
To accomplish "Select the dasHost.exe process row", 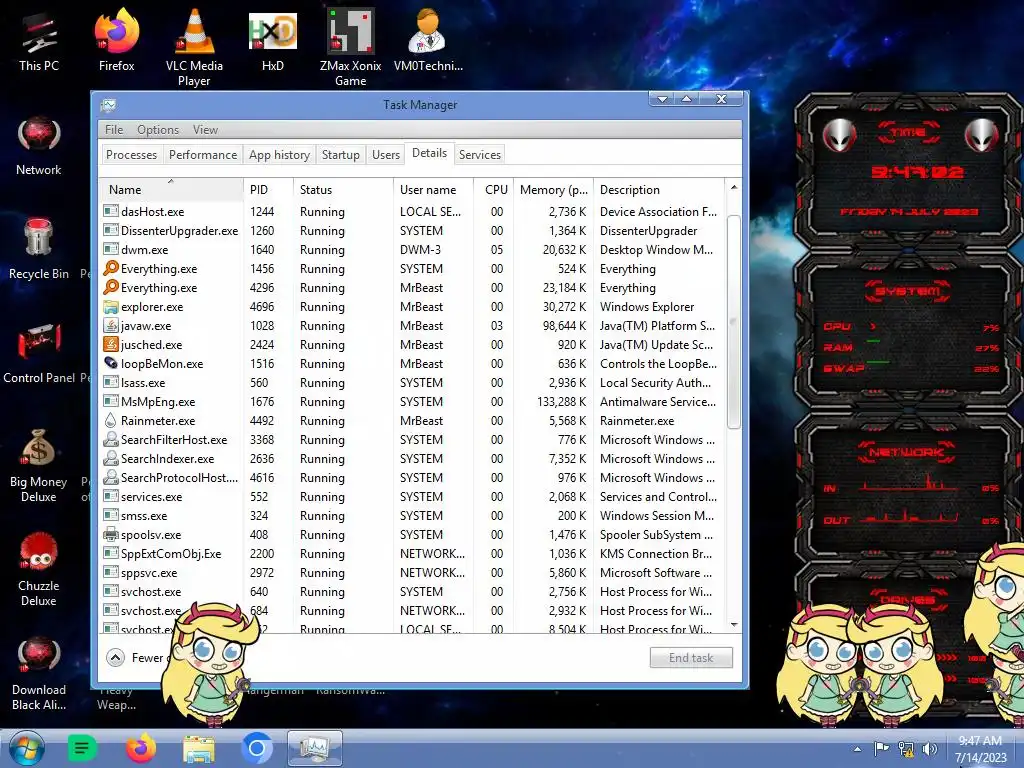I will point(411,212).
